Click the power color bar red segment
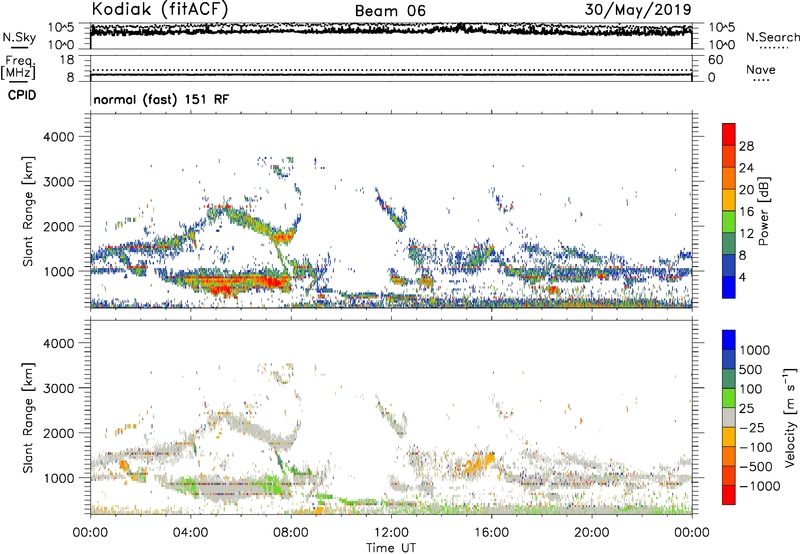This screenshot has width=800, height=554. [729, 135]
